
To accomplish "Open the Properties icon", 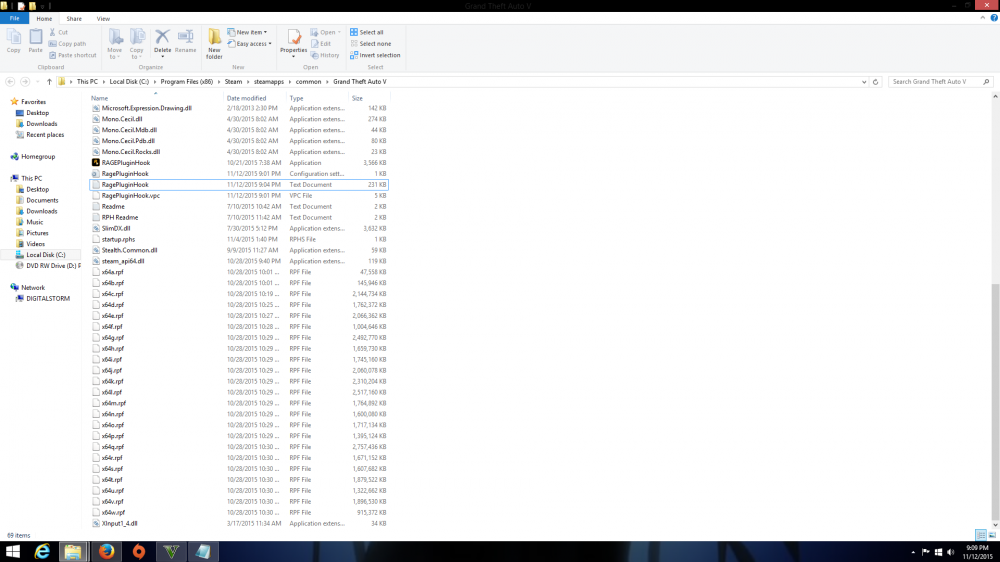I will pyautogui.click(x=293, y=37).
